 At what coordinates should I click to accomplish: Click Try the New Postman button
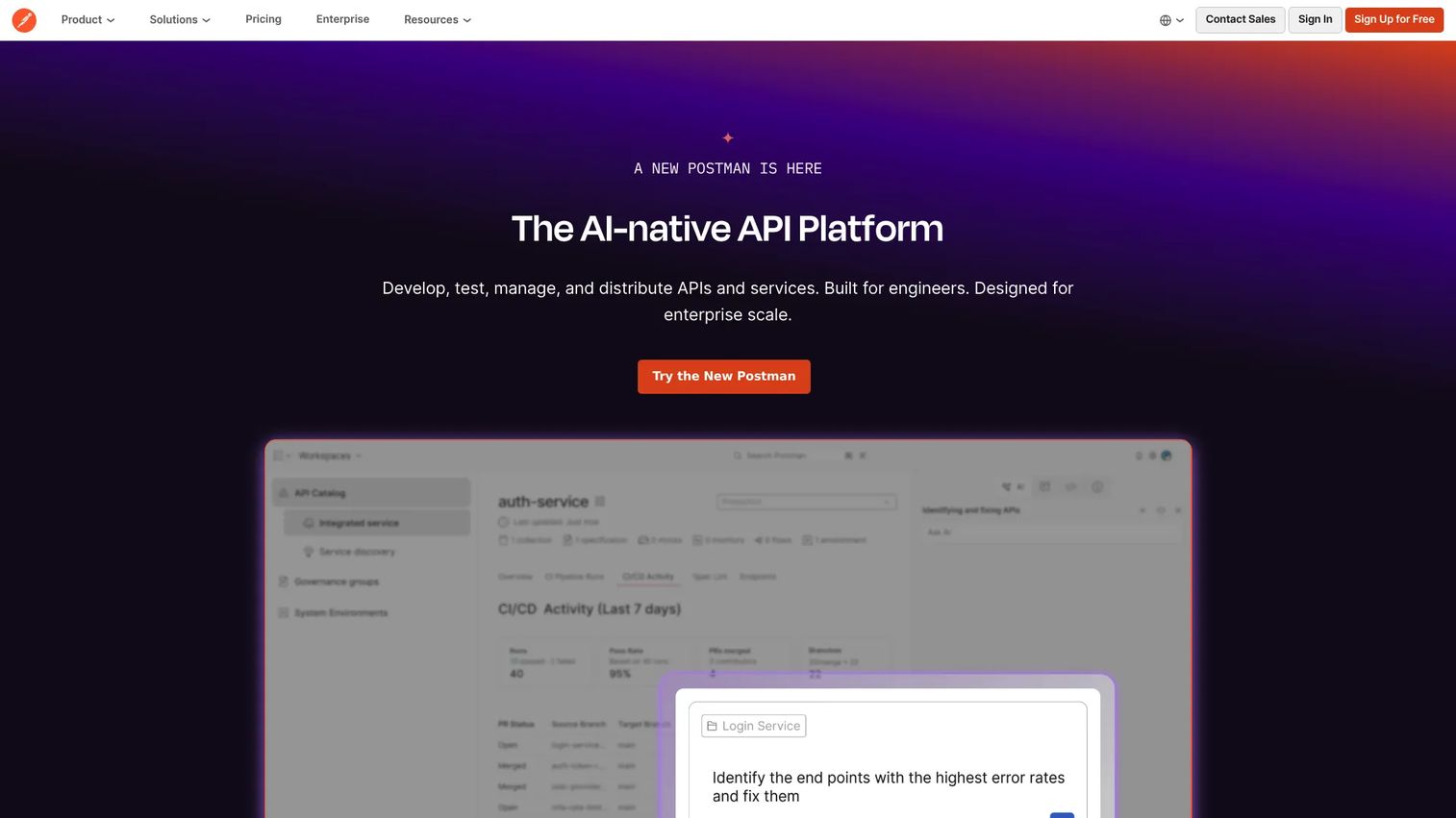point(724,377)
